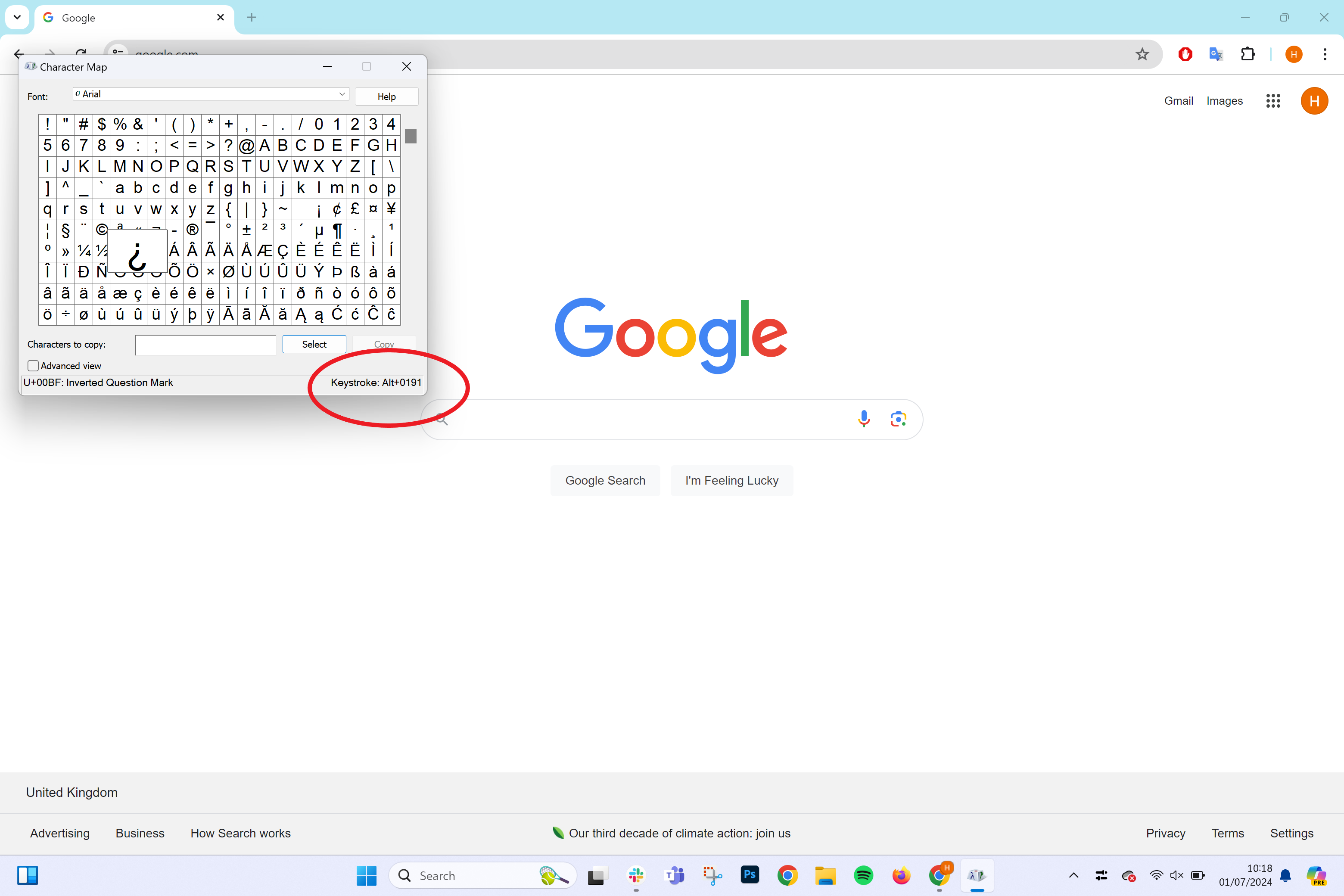The image size is (1344, 896).
Task: Open the Chrome profile H avatar in toolbar
Action: click(1294, 54)
